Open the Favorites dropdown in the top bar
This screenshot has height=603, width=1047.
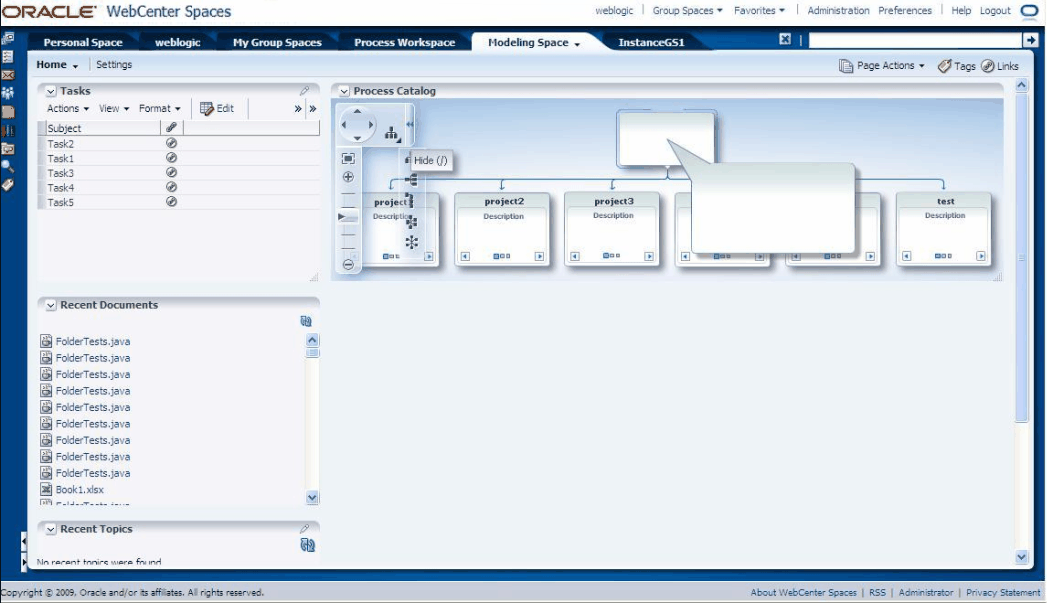click(759, 11)
